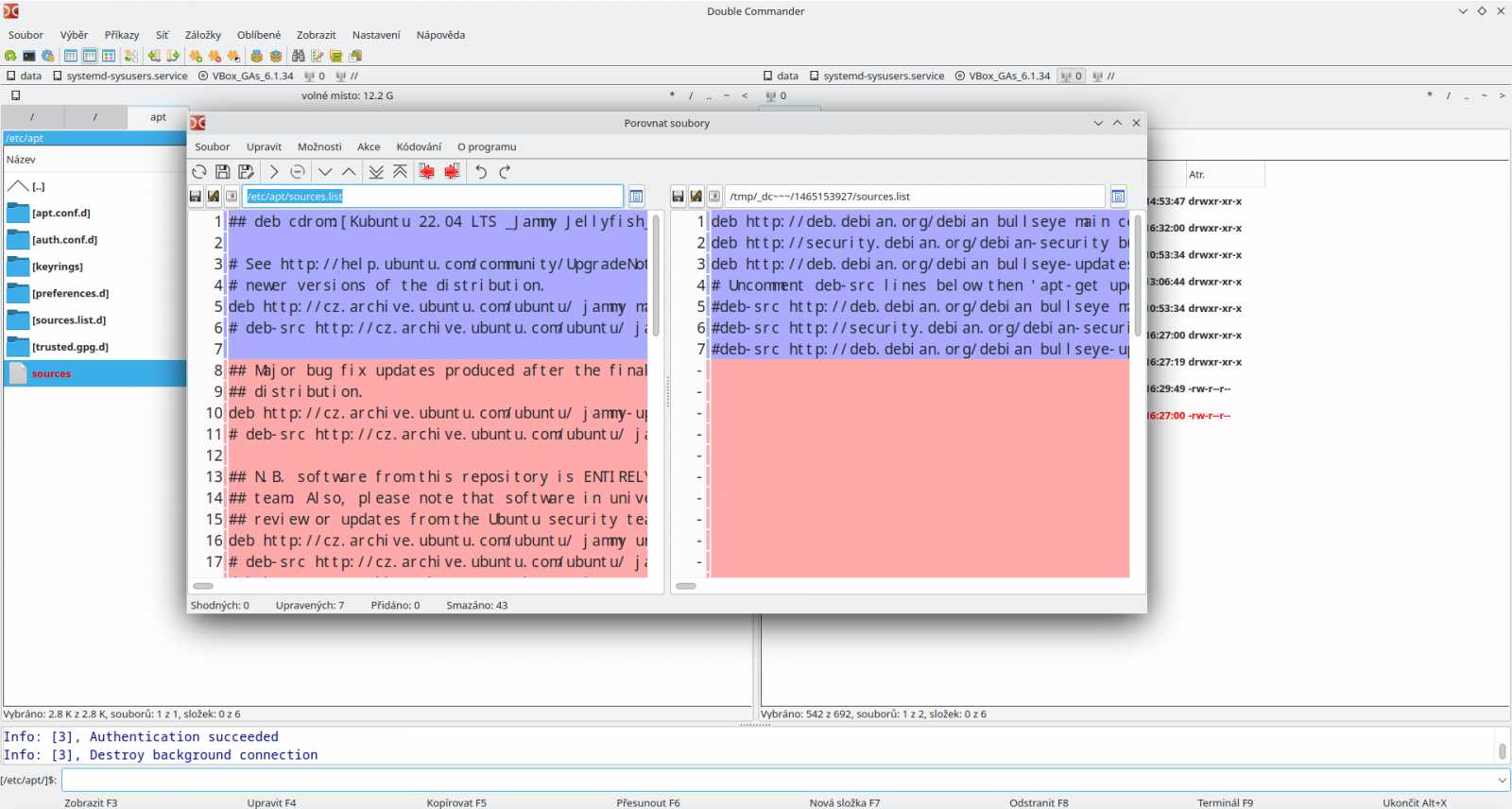Image resolution: width=1512 pixels, height=809 pixels.
Task: Save the left file with the small floppy icon
Action: 196,197
